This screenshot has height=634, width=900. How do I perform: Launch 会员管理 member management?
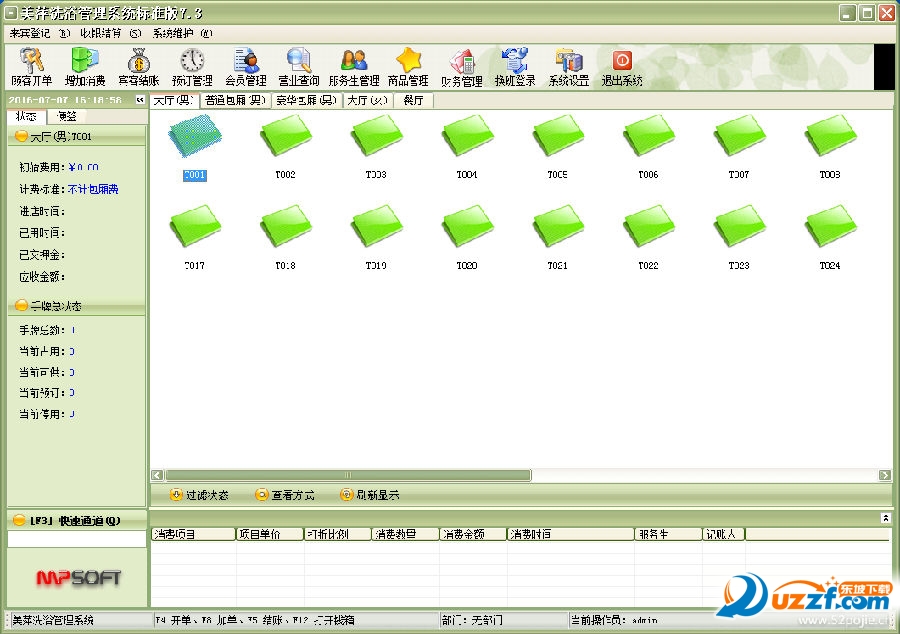[246, 66]
